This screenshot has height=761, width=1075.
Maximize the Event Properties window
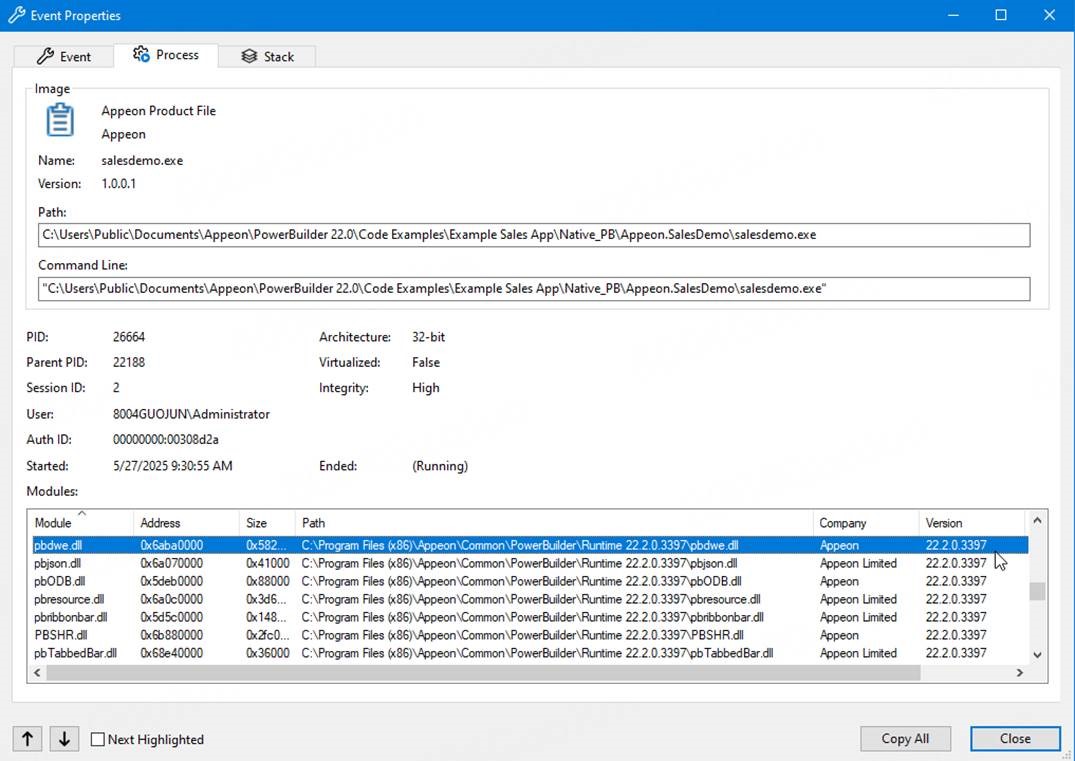[x=1001, y=15]
